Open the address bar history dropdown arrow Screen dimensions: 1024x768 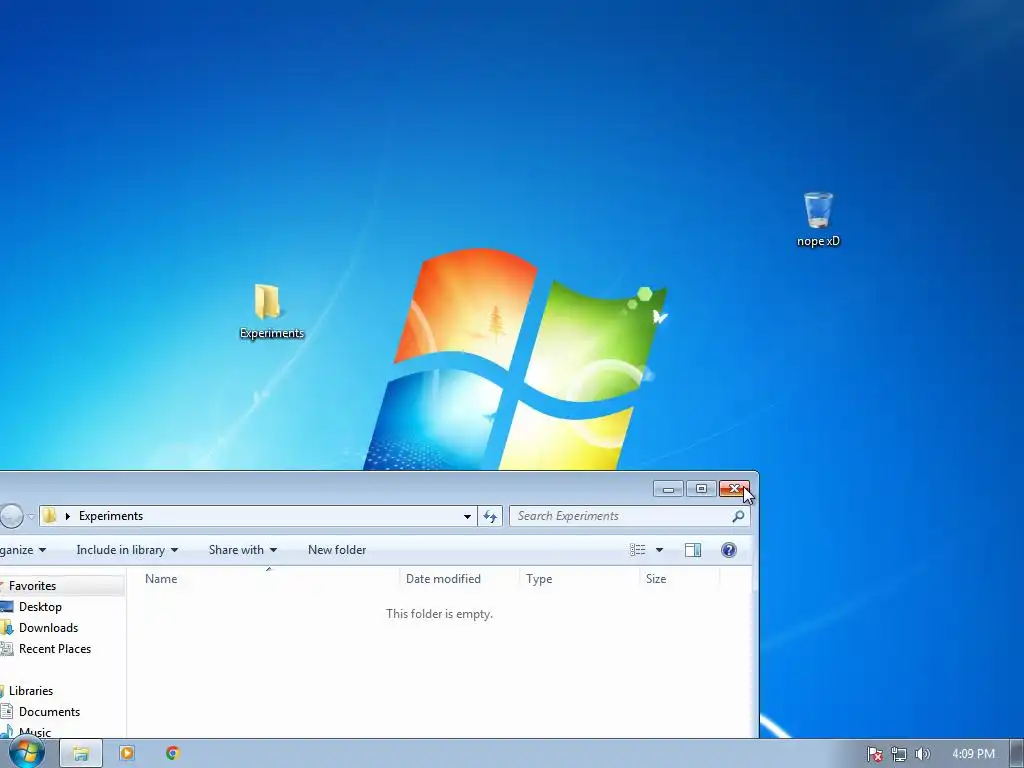tap(467, 516)
